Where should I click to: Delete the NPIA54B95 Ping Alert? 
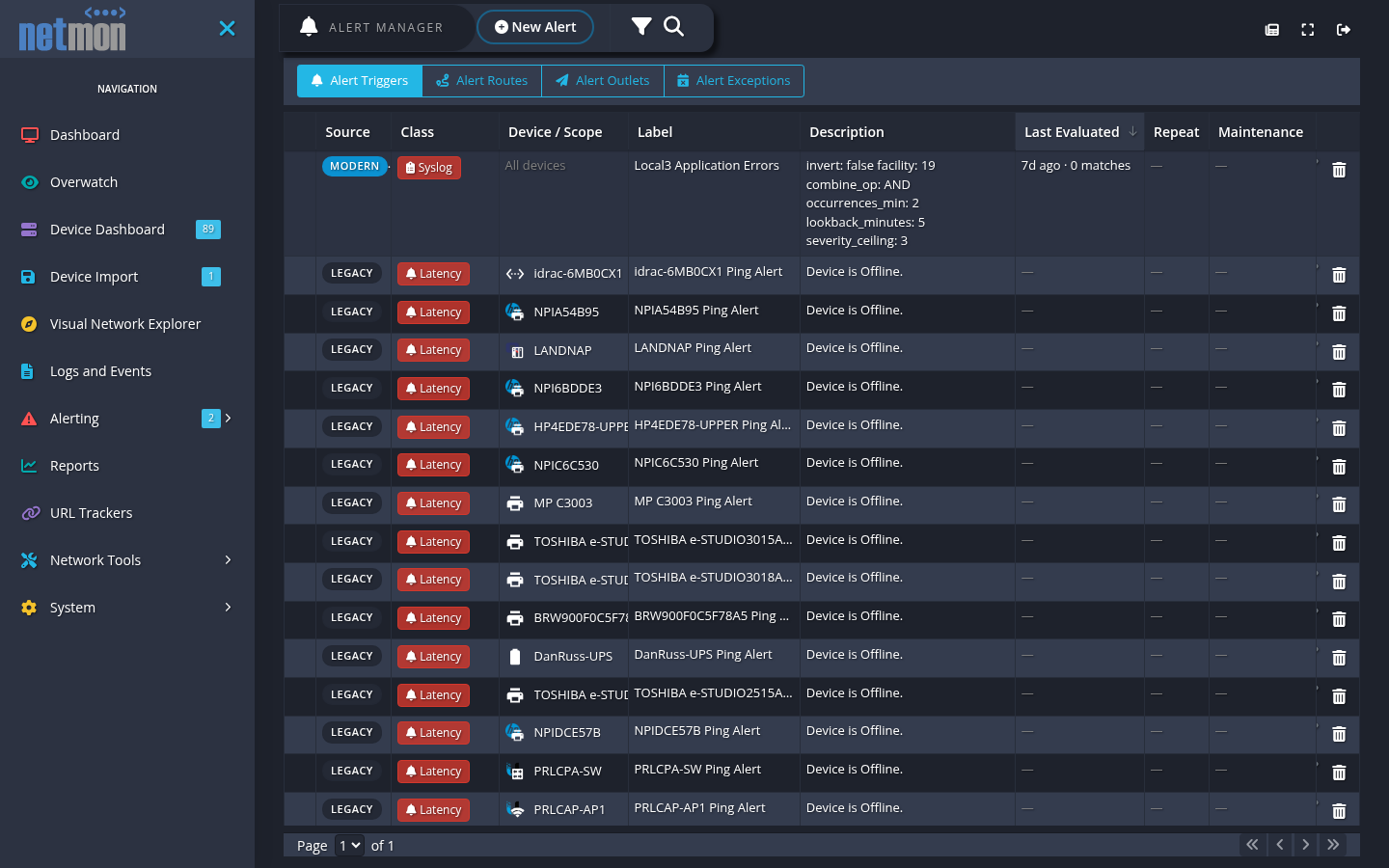tap(1339, 313)
